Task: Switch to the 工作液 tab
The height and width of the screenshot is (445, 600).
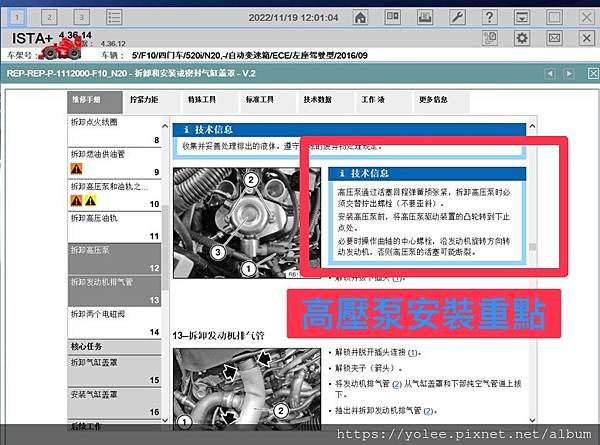Action: coord(383,102)
